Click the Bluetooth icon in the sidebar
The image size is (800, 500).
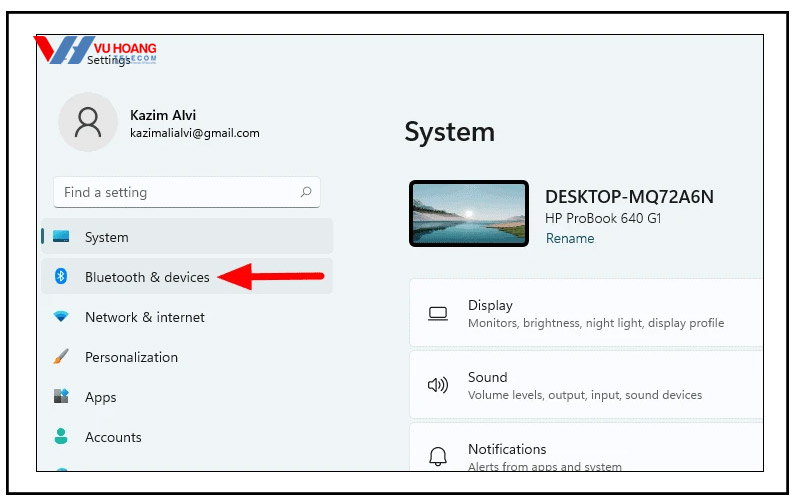[61, 277]
